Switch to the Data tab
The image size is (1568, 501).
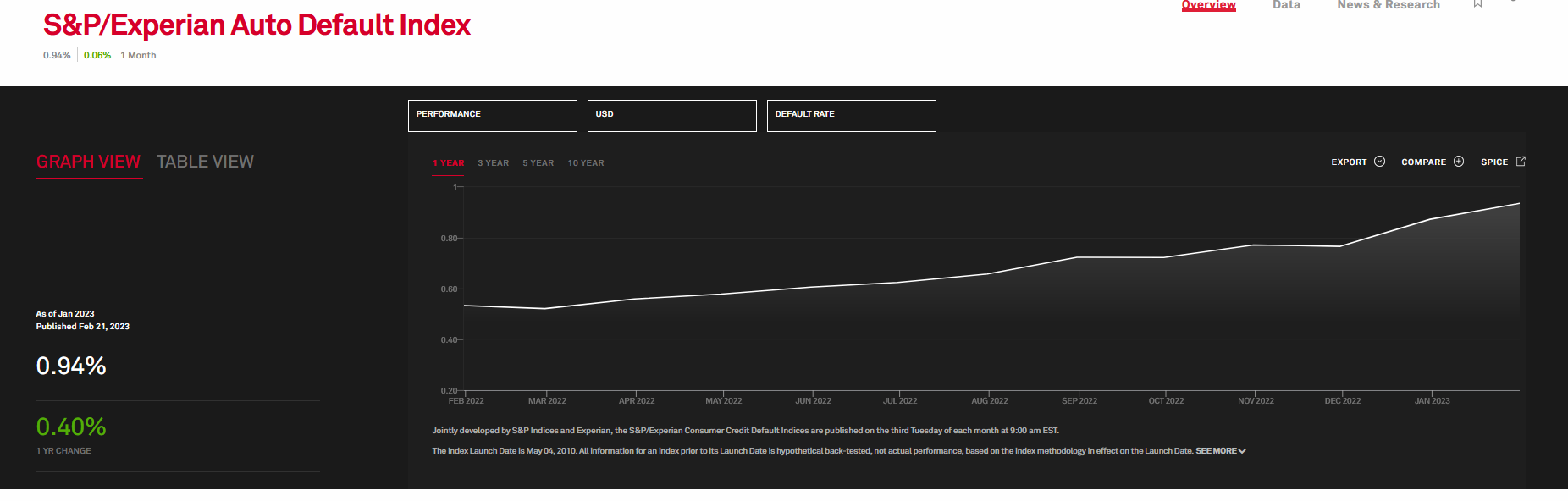(1286, 5)
